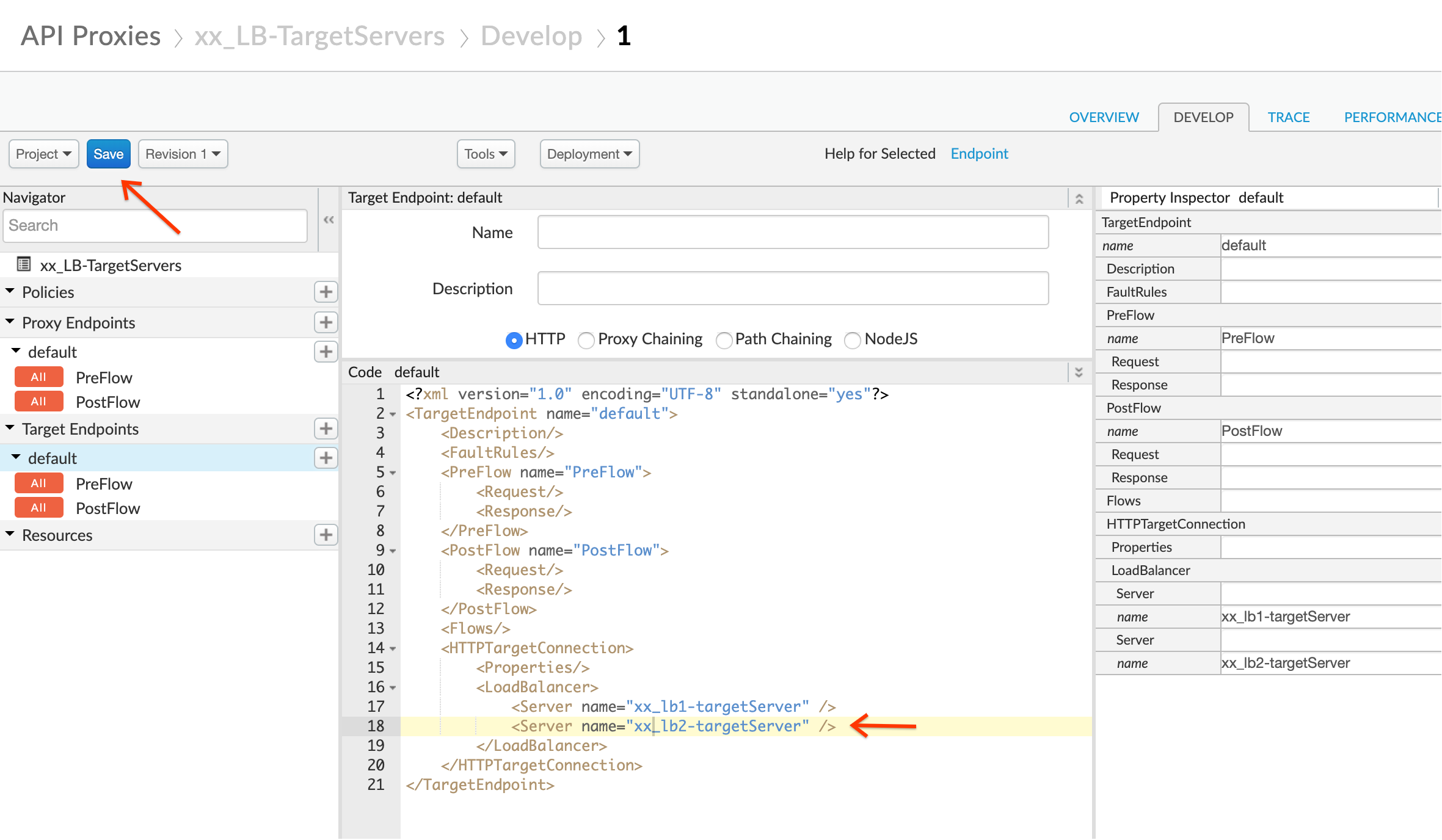Open the Endpoint help link
Viewport: 1442px width, 840px height.
click(979, 154)
